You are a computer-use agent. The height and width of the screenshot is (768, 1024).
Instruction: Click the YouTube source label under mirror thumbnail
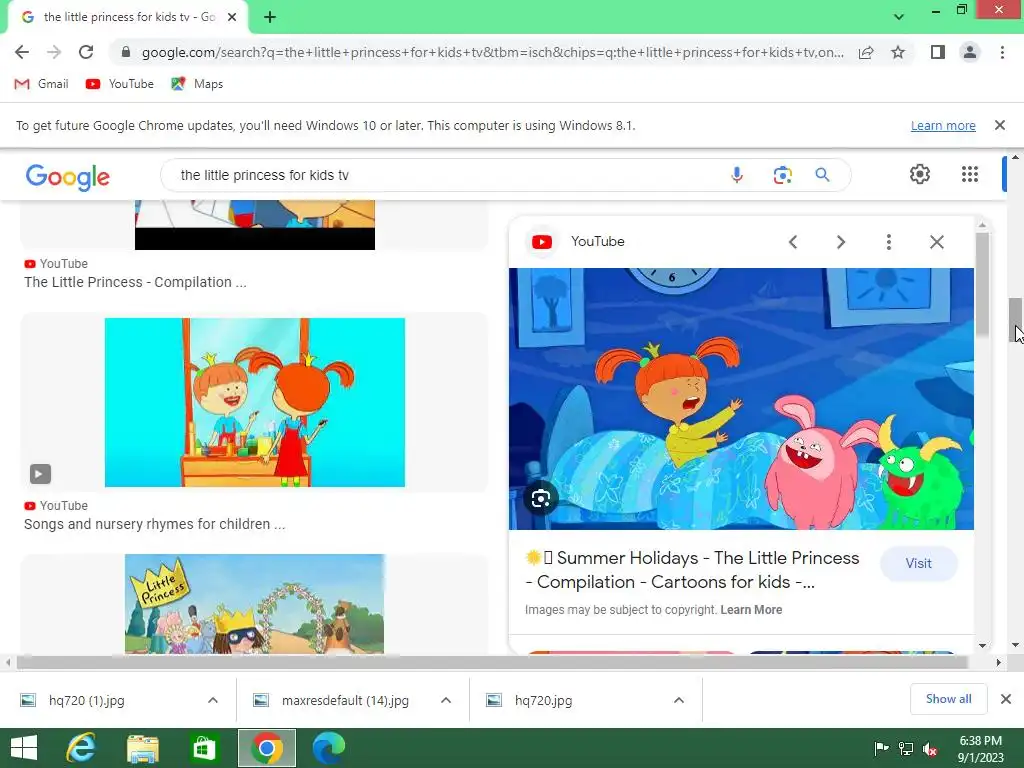(x=56, y=505)
